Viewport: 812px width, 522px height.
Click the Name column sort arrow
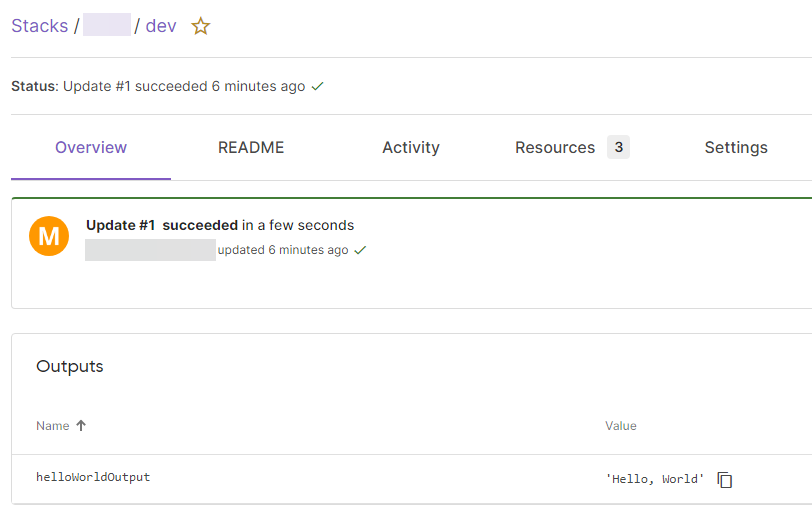click(81, 426)
